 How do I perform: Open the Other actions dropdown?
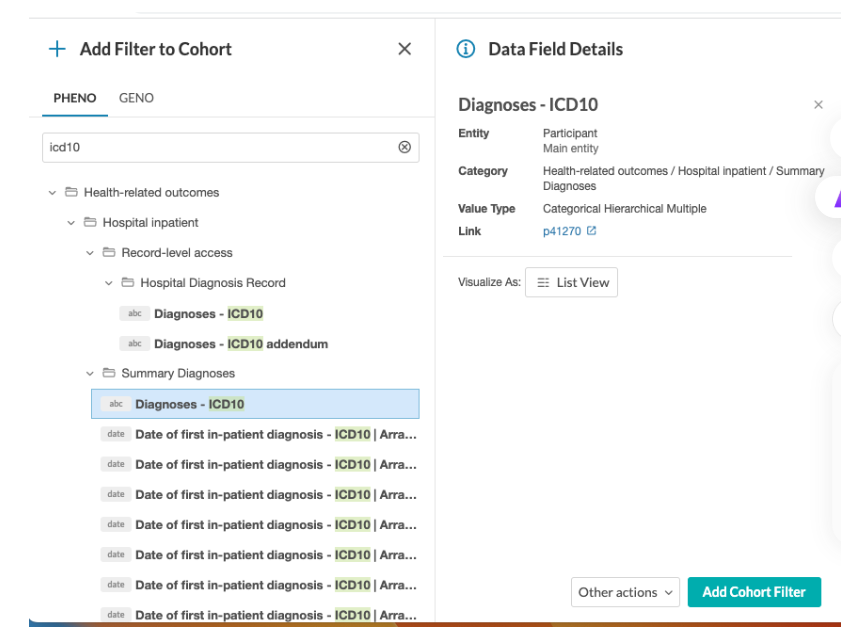point(625,592)
